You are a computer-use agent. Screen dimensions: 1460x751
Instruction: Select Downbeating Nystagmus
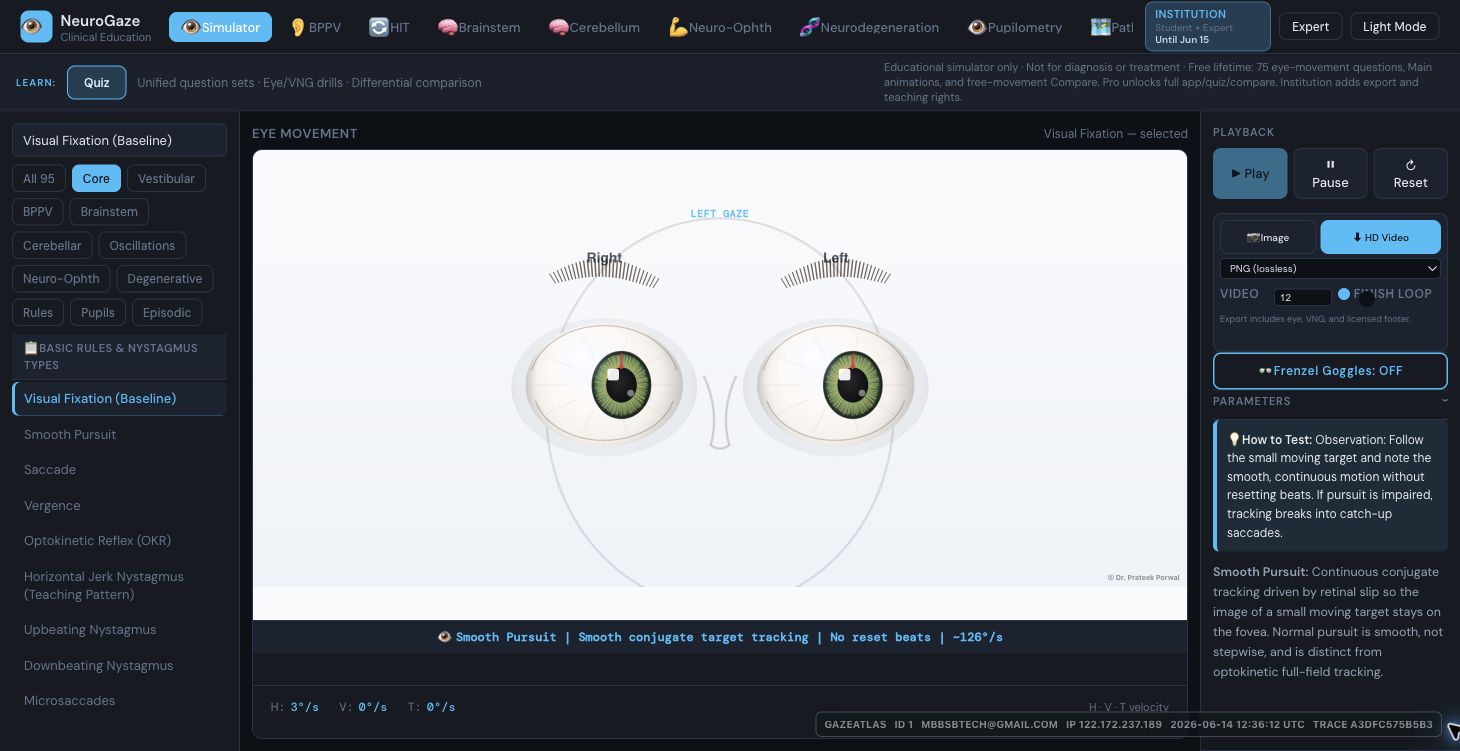click(119, 665)
